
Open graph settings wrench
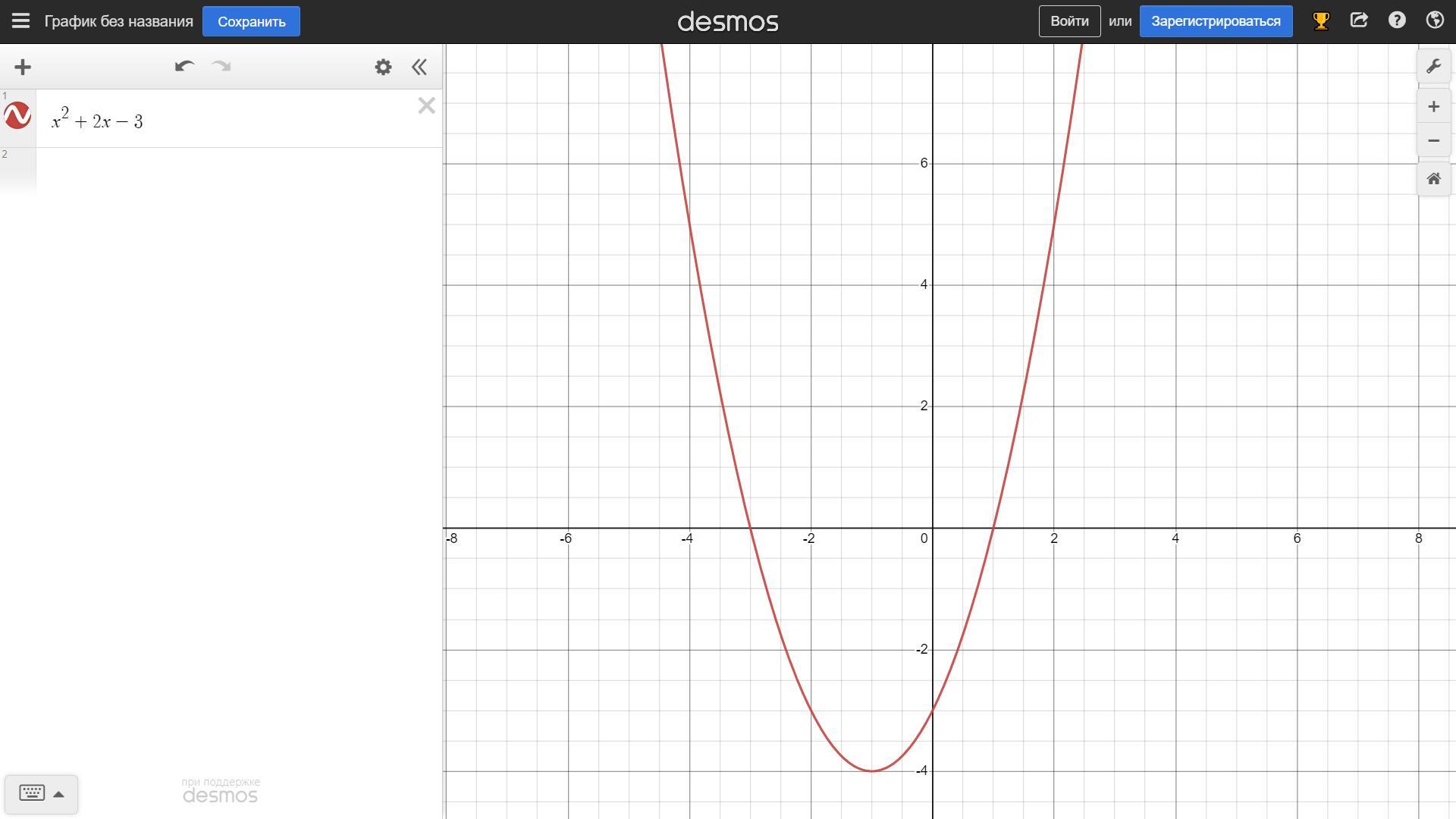tap(1433, 67)
